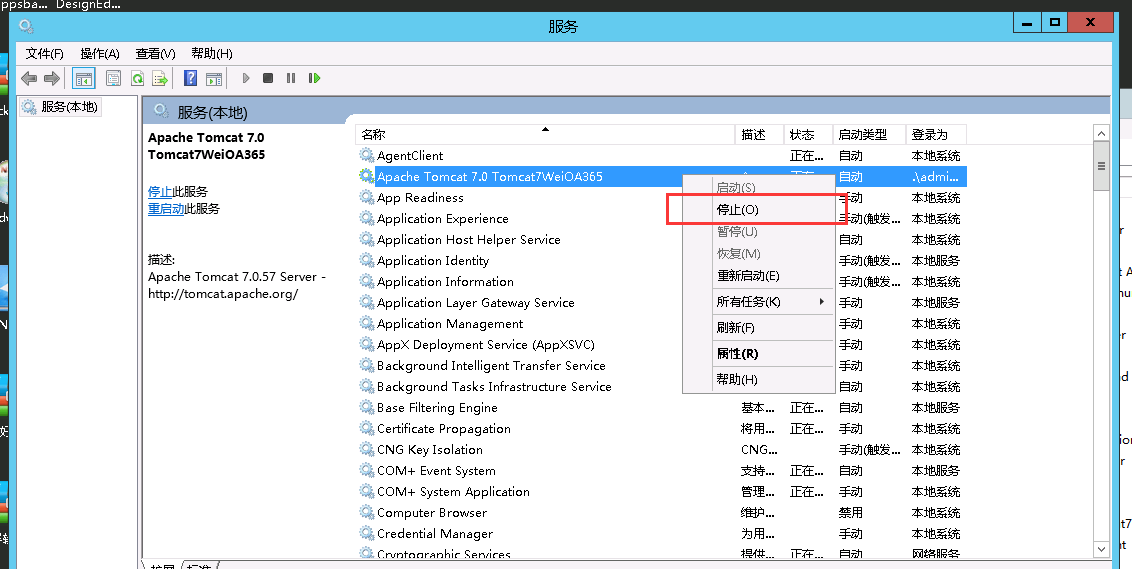Select the Application Host Helper Service row
Screen dimensions: 1132x569
661,239
